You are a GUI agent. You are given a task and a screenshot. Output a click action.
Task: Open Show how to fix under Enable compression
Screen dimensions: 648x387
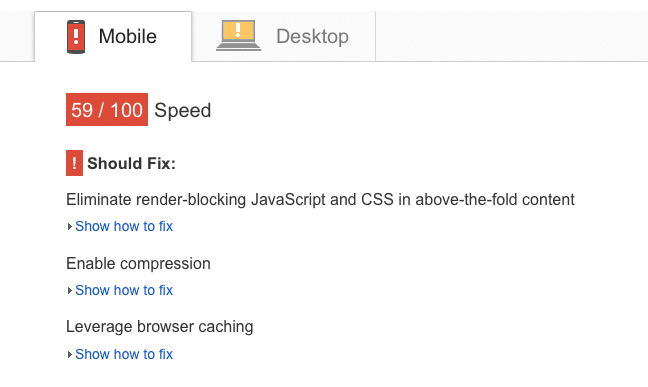click(124, 290)
